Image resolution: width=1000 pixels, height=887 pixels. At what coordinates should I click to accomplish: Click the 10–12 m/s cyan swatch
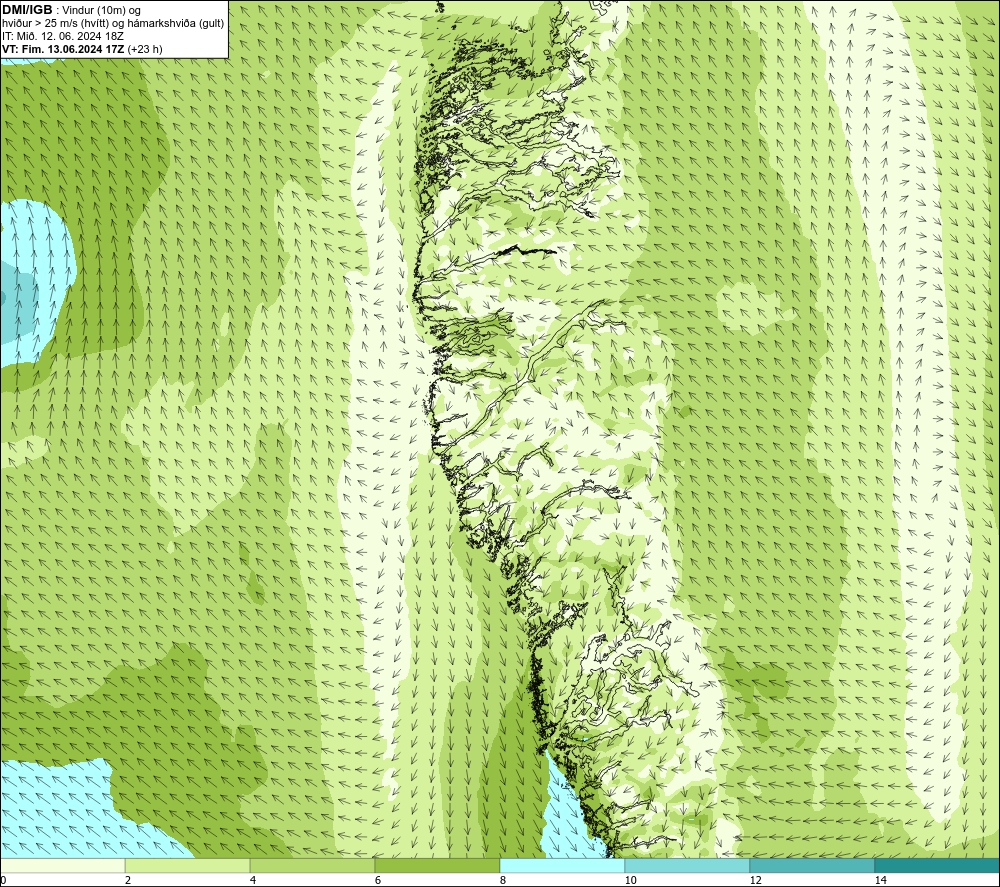688,866
